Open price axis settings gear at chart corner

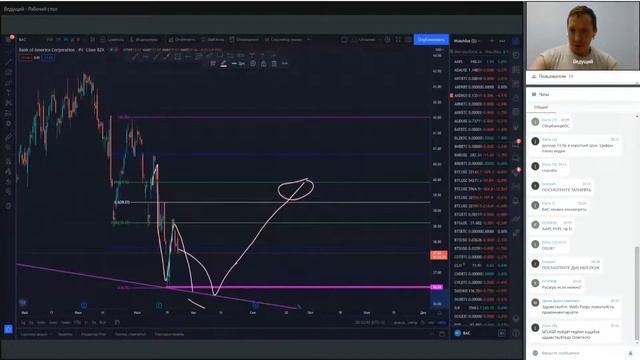click(x=440, y=313)
